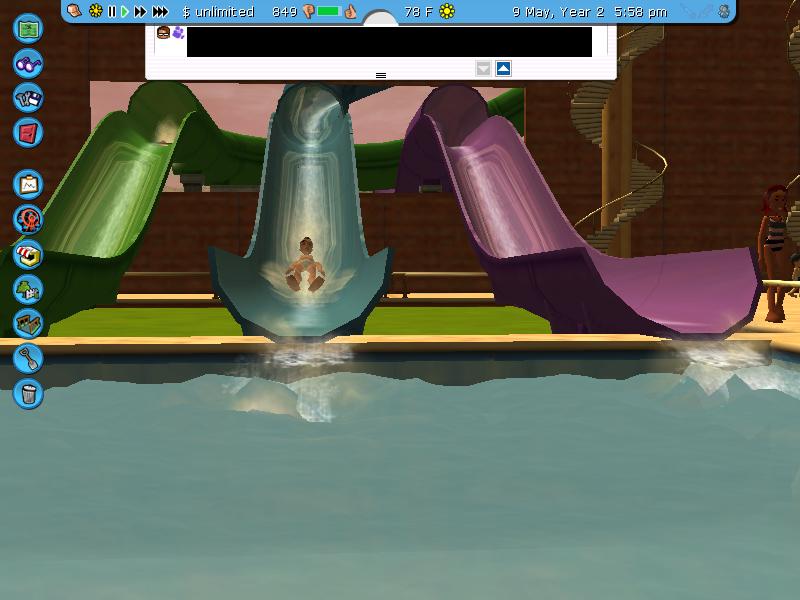
Task: Set triple fast-forward speed
Action: [x=160, y=11]
